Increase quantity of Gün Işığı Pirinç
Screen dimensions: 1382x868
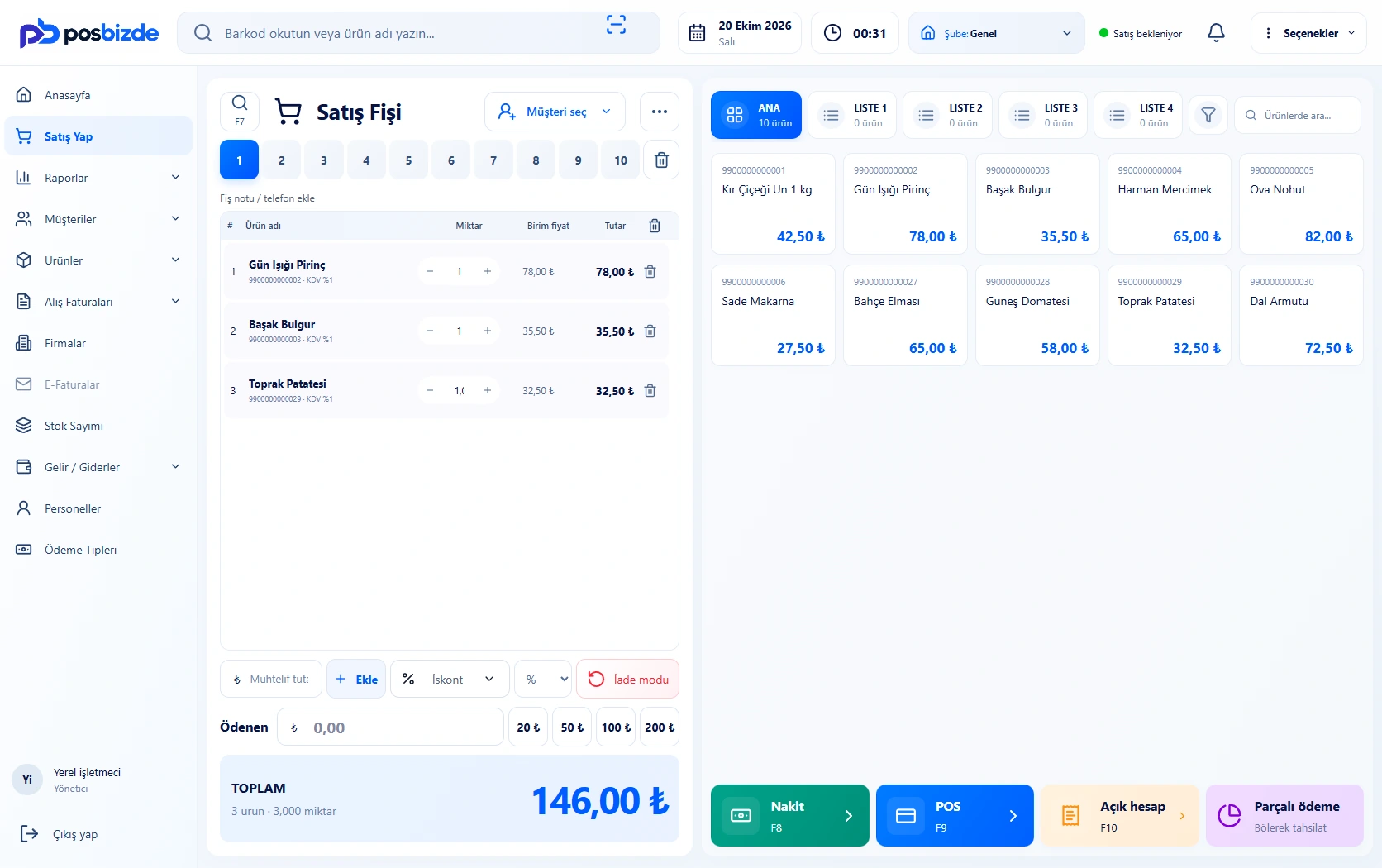pyautogui.click(x=488, y=271)
